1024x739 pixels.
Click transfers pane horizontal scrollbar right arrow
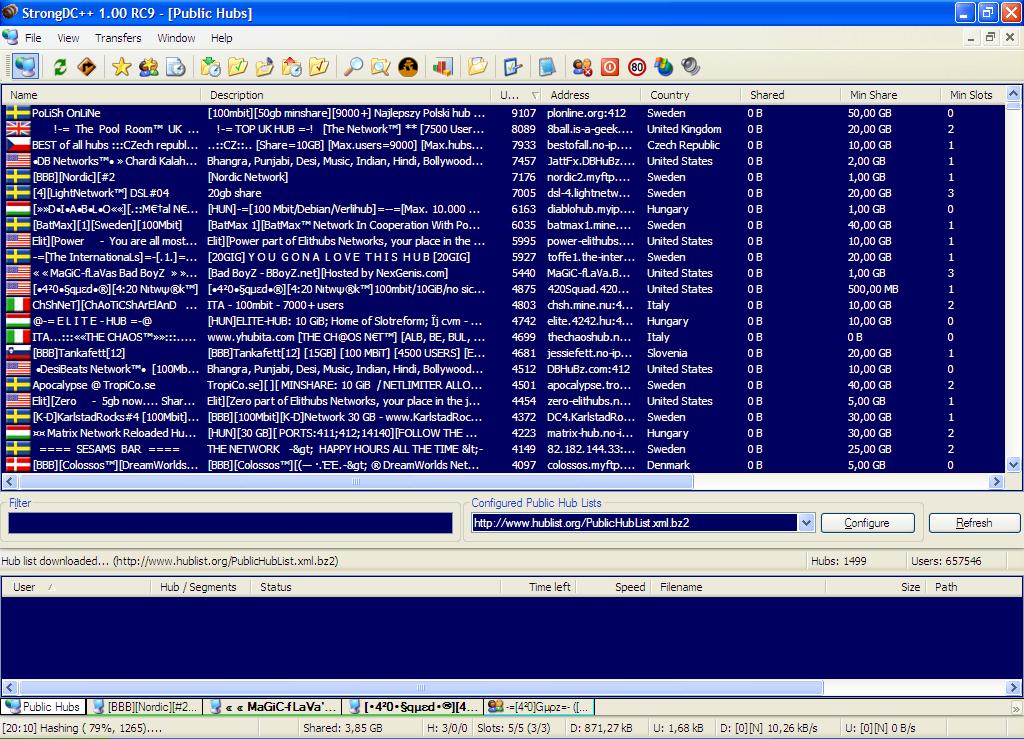pyautogui.click(x=1014, y=687)
